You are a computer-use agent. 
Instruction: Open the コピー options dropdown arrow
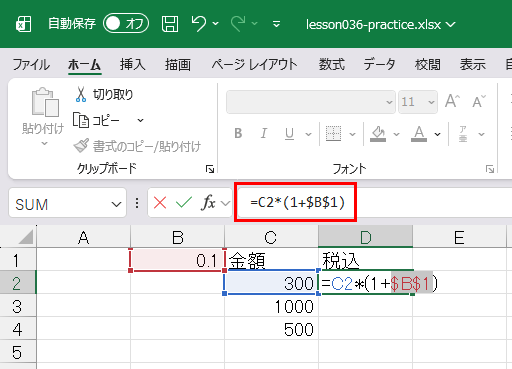[x=141, y=120]
